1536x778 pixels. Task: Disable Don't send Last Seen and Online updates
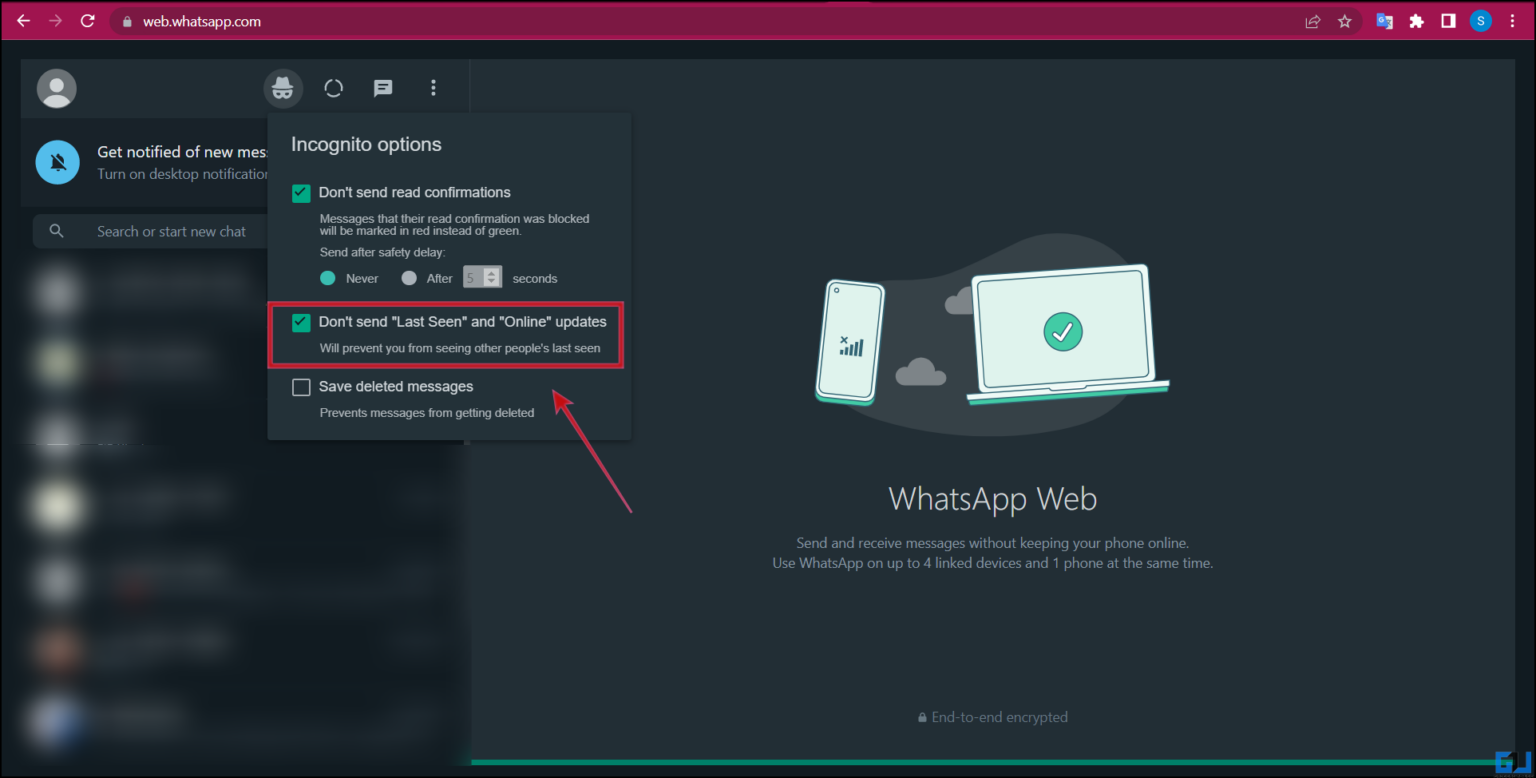(300, 322)
